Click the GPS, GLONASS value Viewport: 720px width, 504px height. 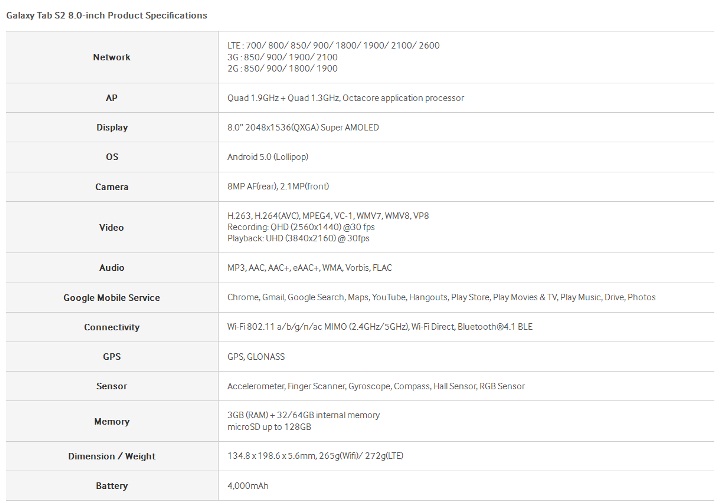click(x=256, y=357)
